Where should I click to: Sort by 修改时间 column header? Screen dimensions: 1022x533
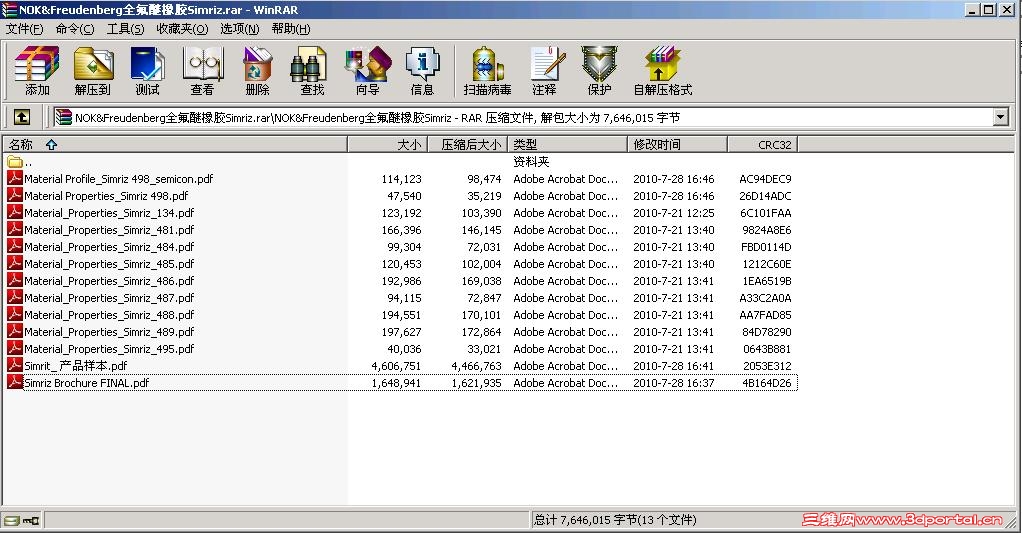(x=677, y=145)
